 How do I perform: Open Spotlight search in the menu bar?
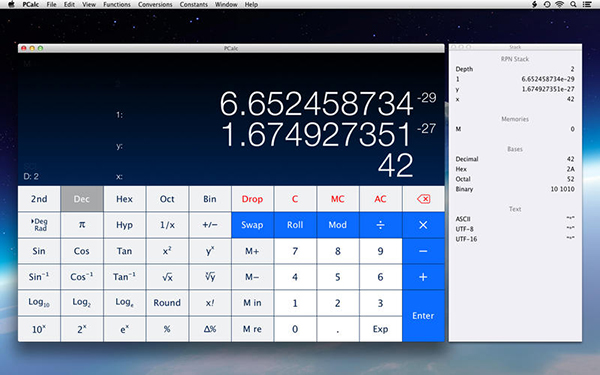[x=573, y=5]
